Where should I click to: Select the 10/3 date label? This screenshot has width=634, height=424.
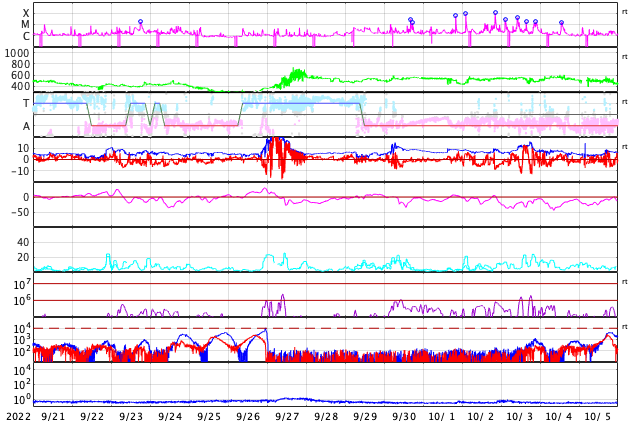pyautogui.click(x=520, y=417)
